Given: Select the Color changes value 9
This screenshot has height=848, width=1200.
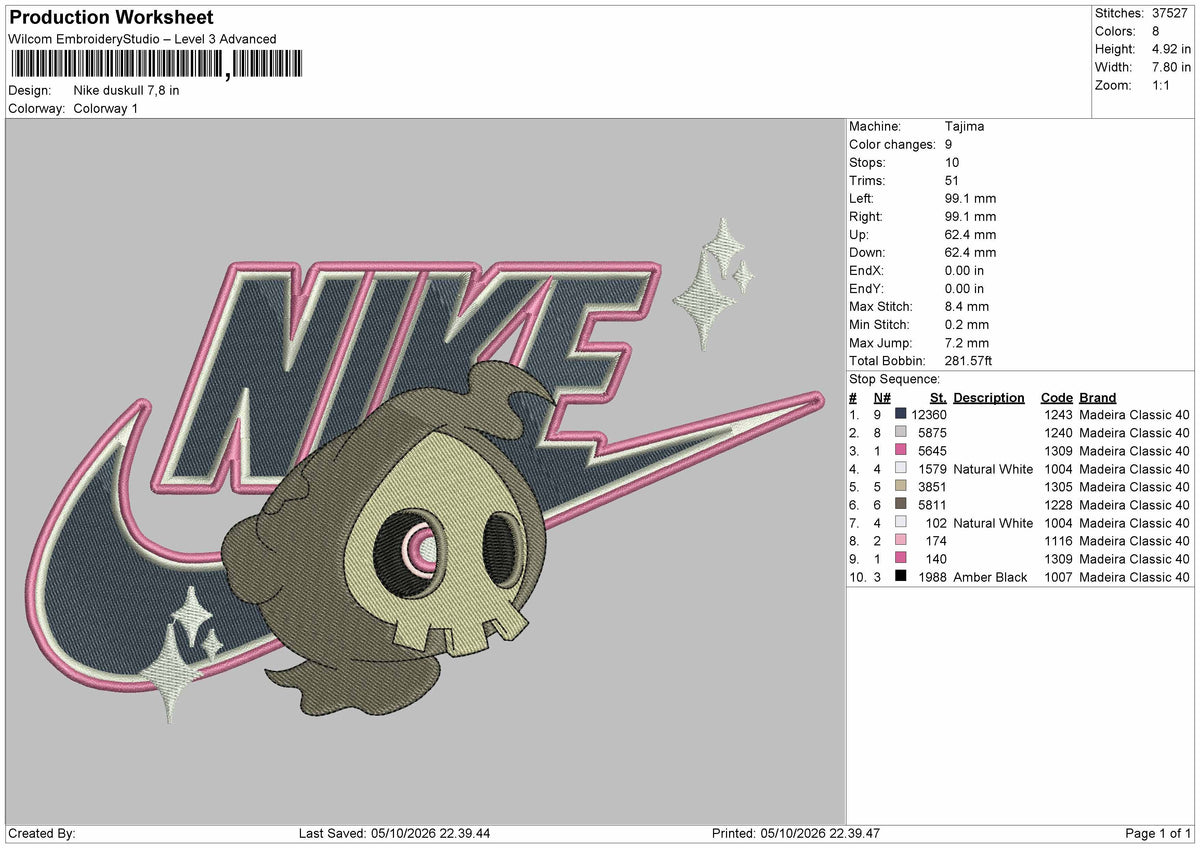Looking at the screenshot, I should 949,144.
